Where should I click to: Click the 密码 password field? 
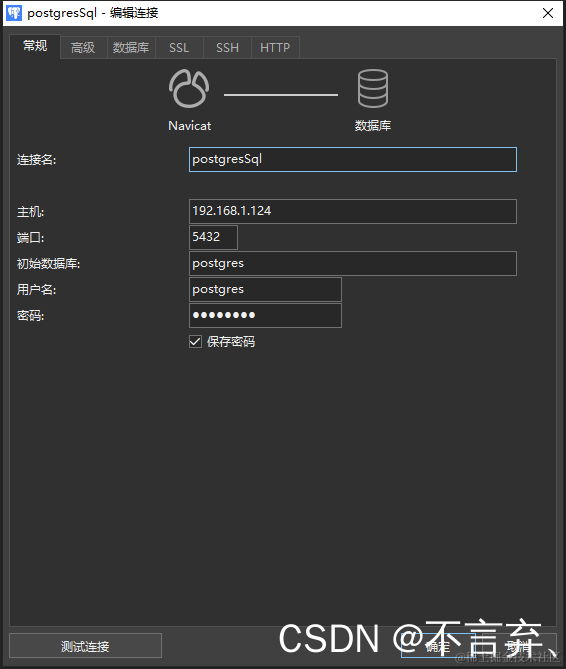pos(265,315)
